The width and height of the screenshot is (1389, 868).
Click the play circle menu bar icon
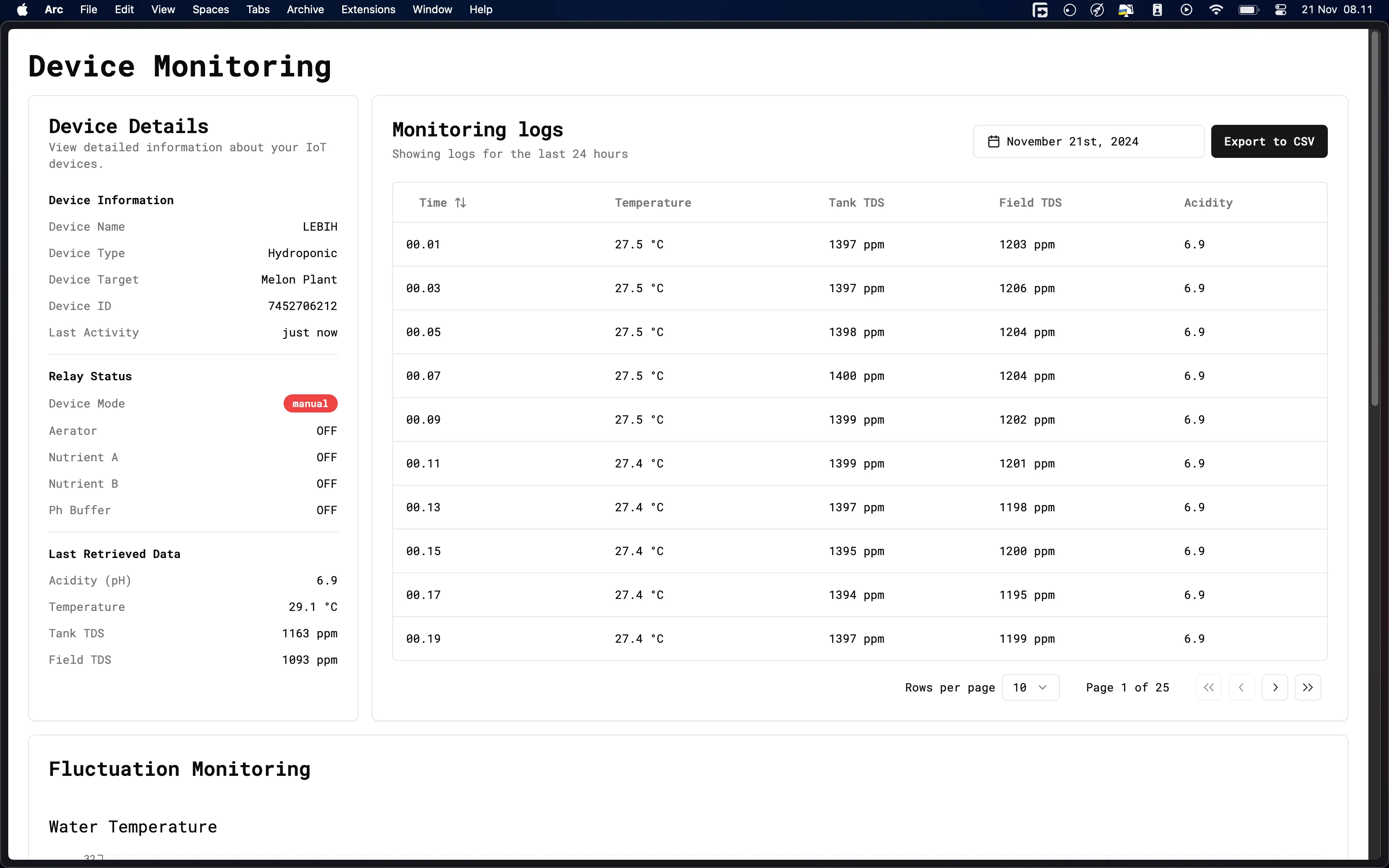(x=1186, y=10)
